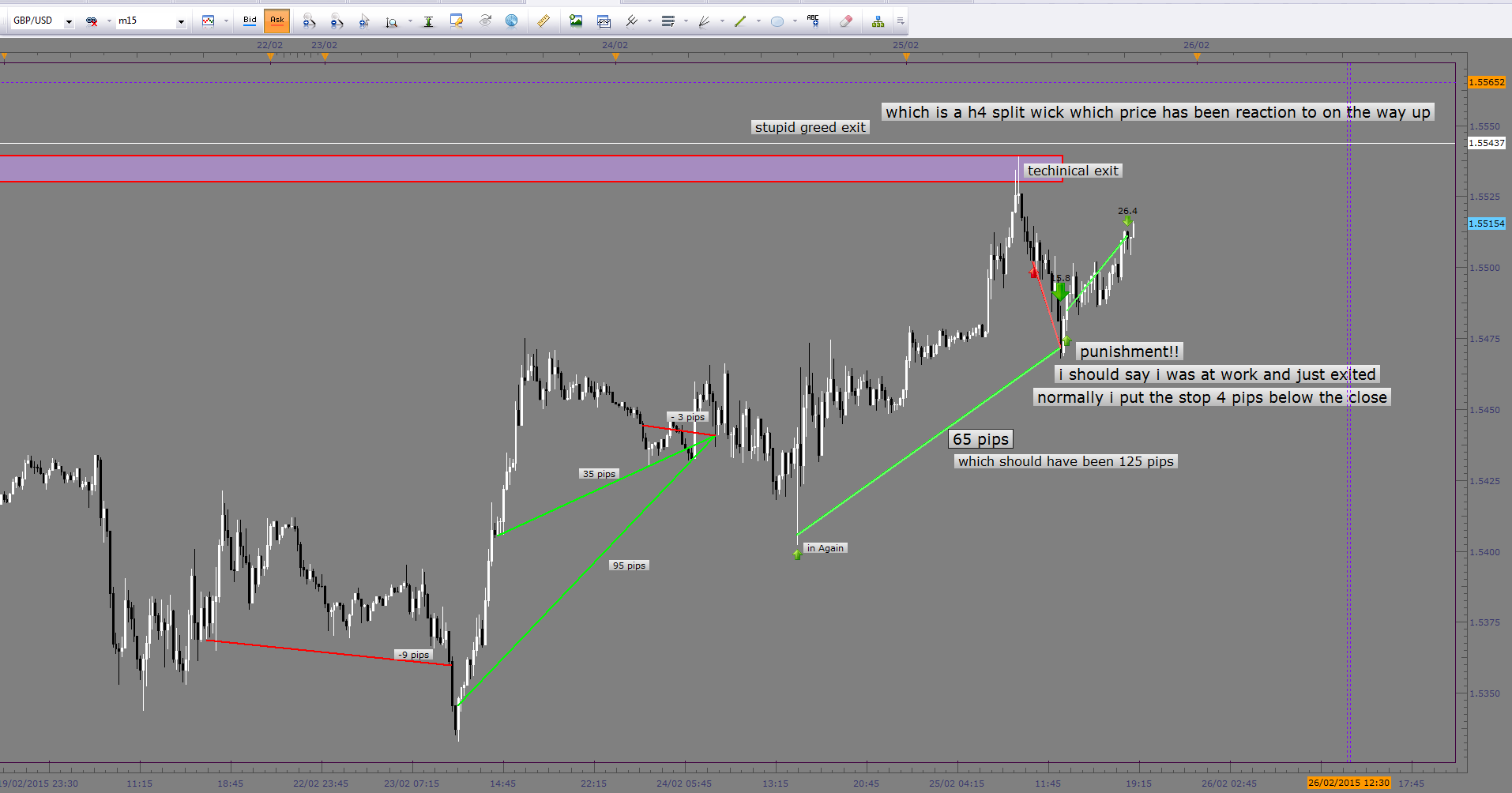Viewport: 1512px width, 793px height.
Task: Select the '-9 pips' annotation label
Action: 413,655
